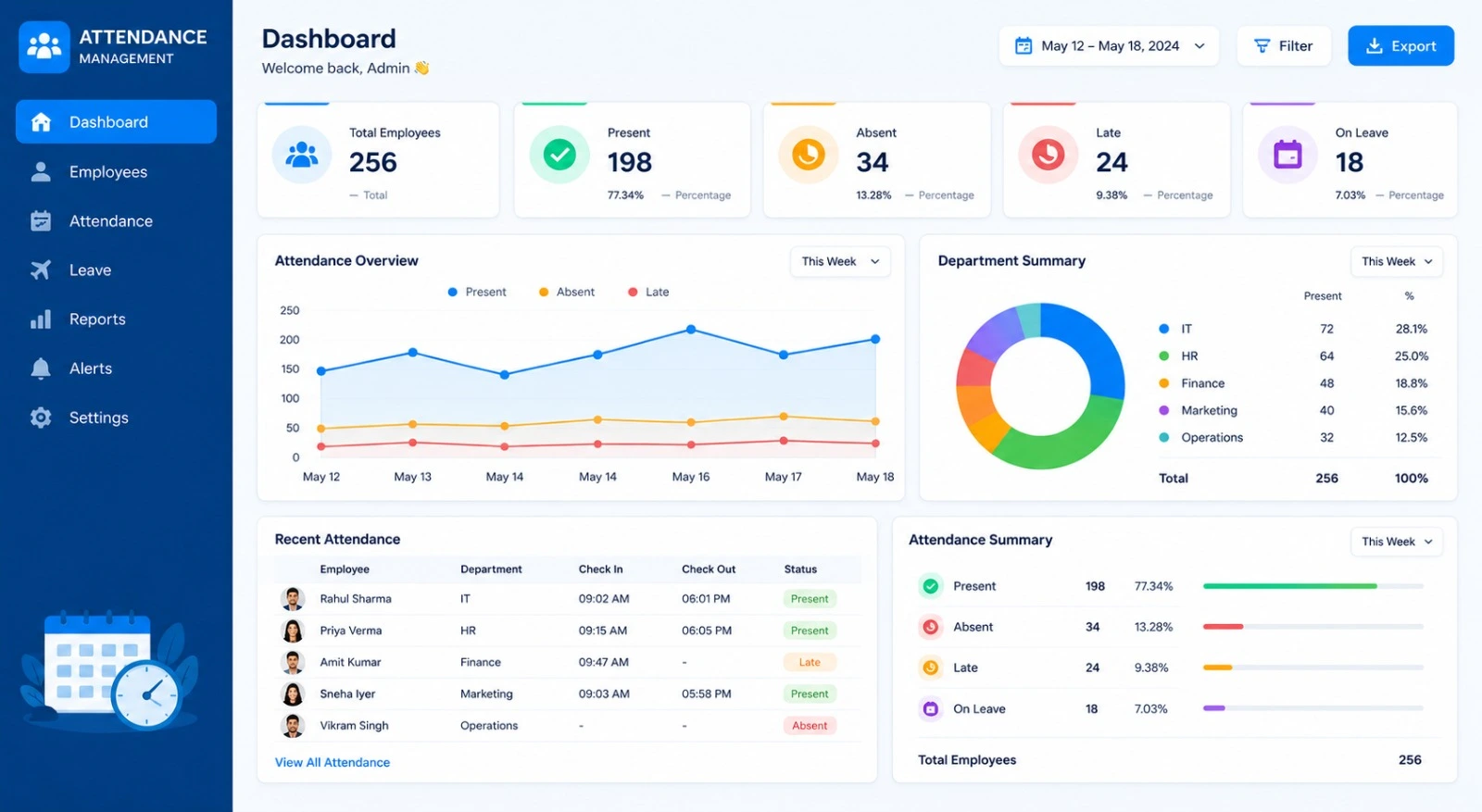
Task: Toggle Present series in chart legend
Action: pos(477,292)
